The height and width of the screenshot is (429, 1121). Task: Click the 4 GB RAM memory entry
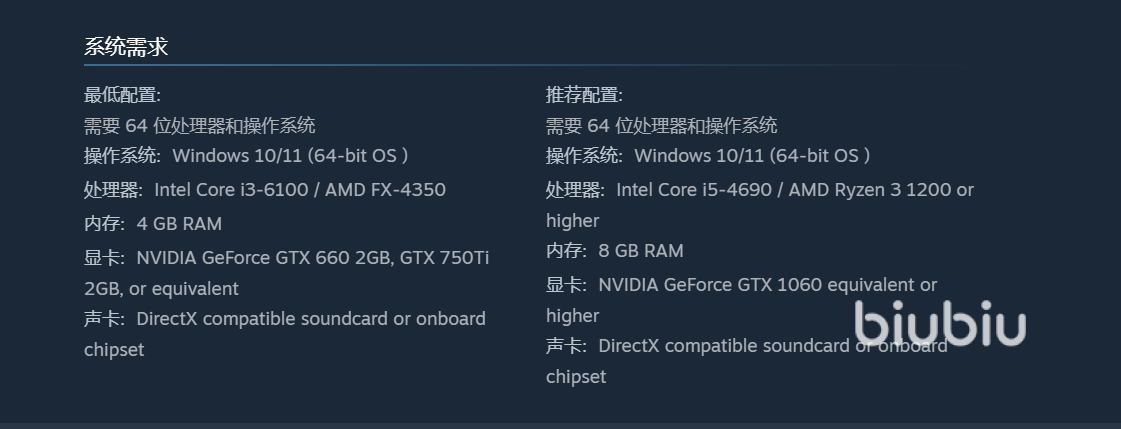(x=179, y=223)
